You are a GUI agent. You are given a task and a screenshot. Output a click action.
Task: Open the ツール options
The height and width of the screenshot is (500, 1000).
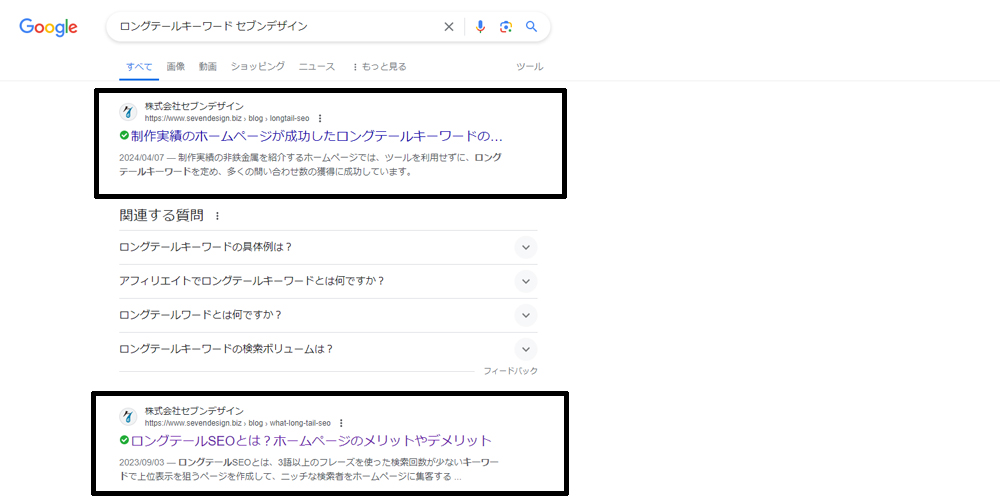tap(529, 66)
